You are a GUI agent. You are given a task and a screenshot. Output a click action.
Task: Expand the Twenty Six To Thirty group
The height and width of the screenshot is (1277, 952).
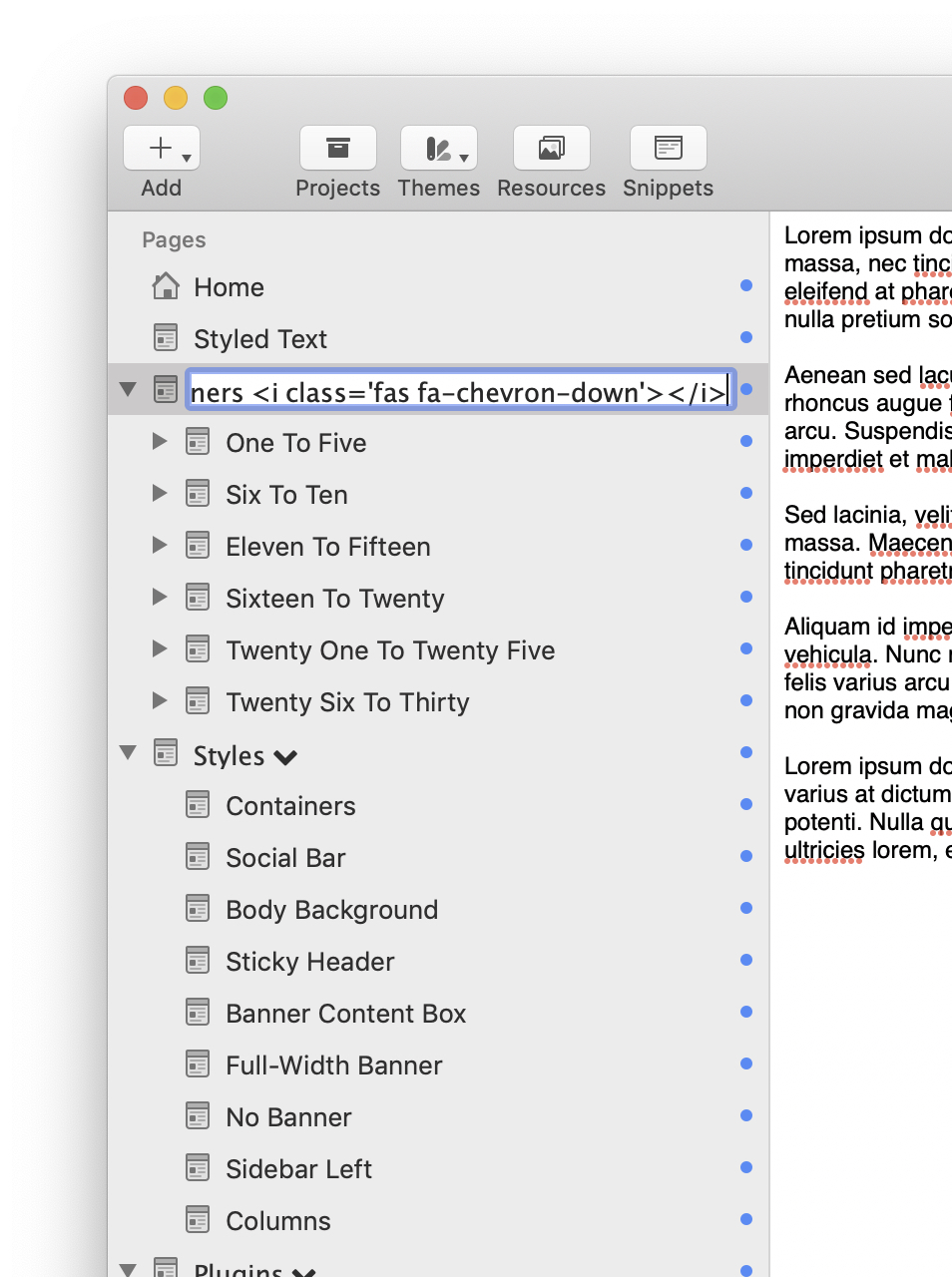(x=160, y=700)
